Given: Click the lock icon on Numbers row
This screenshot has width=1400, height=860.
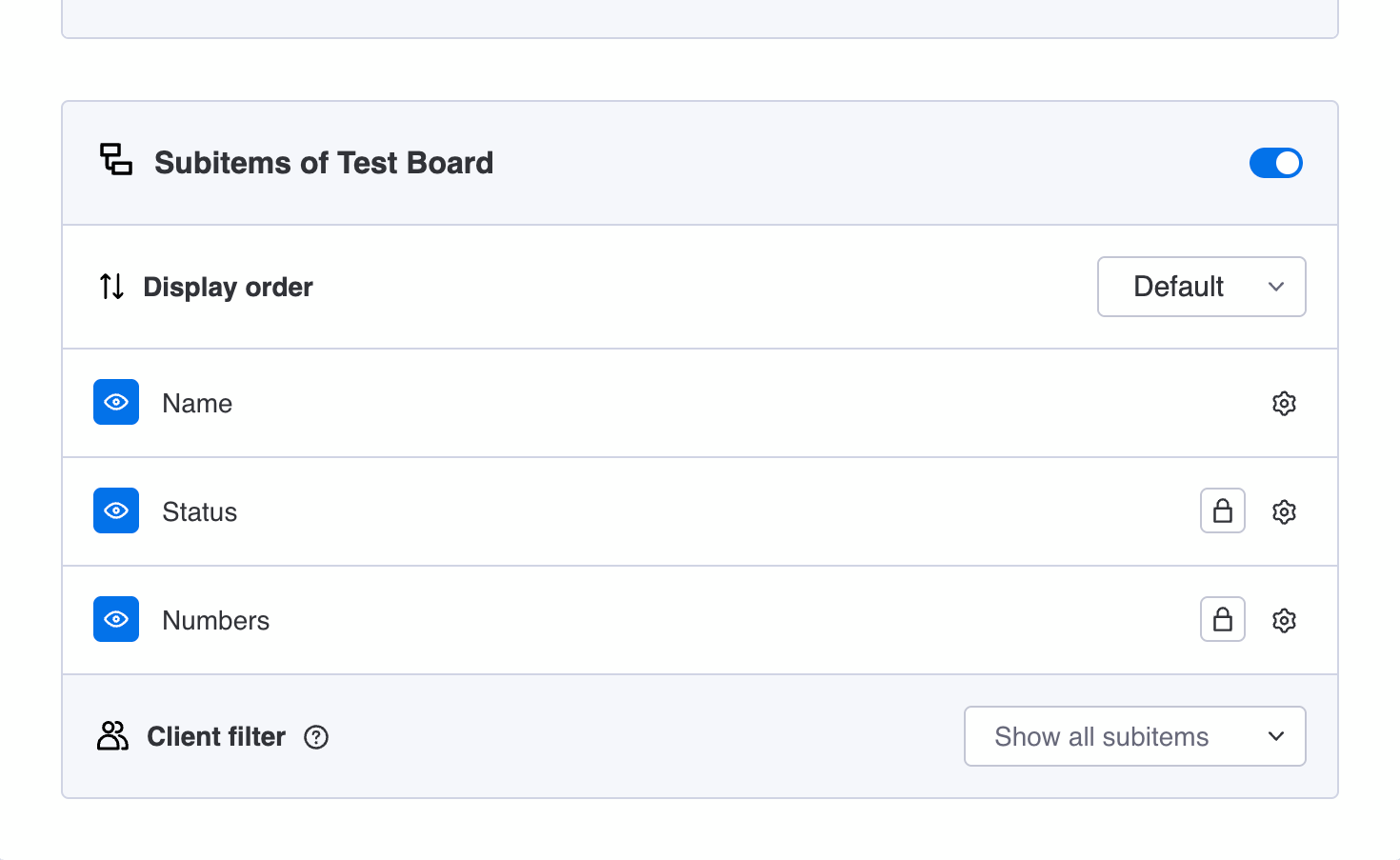Looking at the screenshot, I should point(1223,620).
